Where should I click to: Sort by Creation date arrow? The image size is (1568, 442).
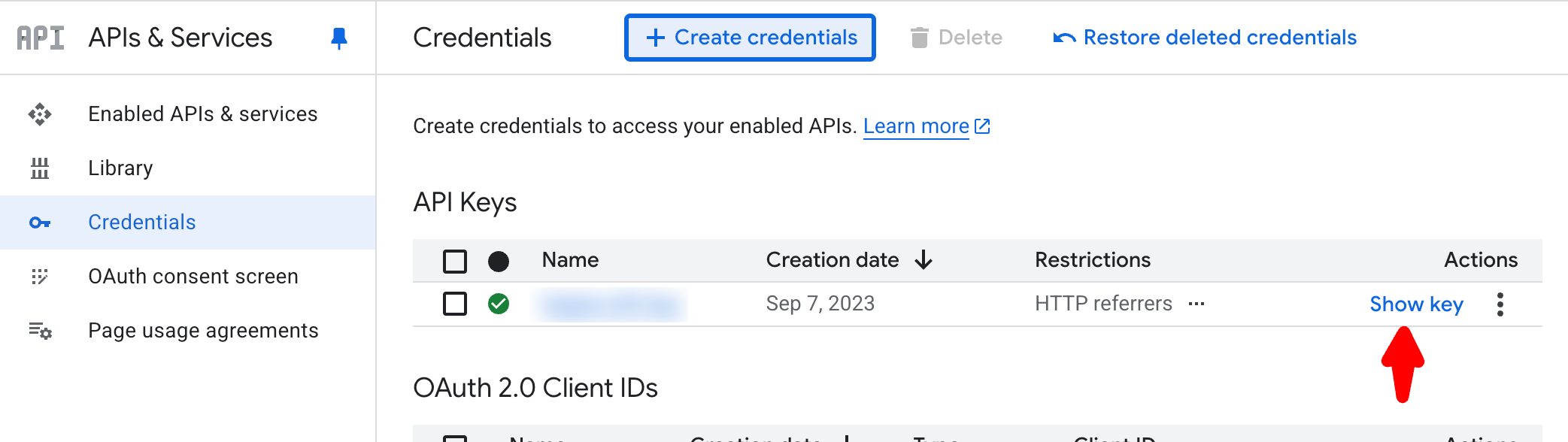(x=924, y=260)
